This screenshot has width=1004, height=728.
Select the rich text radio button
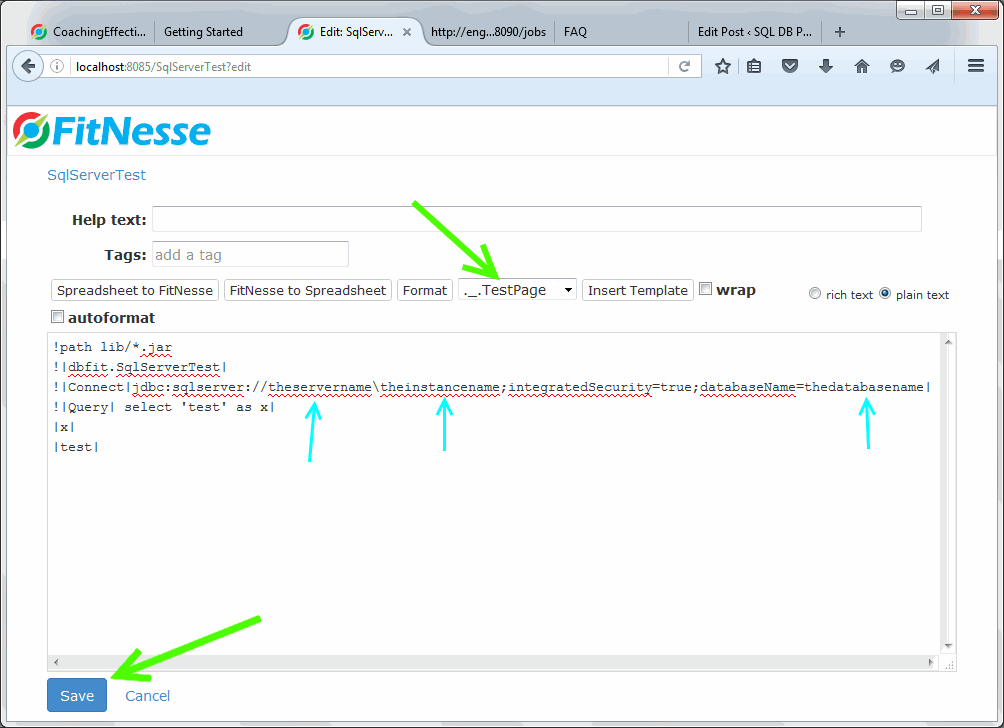[x=815, y=294]
